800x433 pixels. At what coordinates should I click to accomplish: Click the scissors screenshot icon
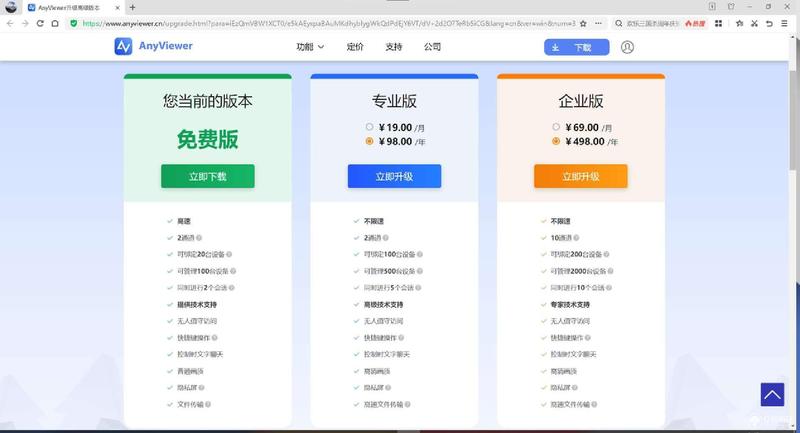point(754,23)
